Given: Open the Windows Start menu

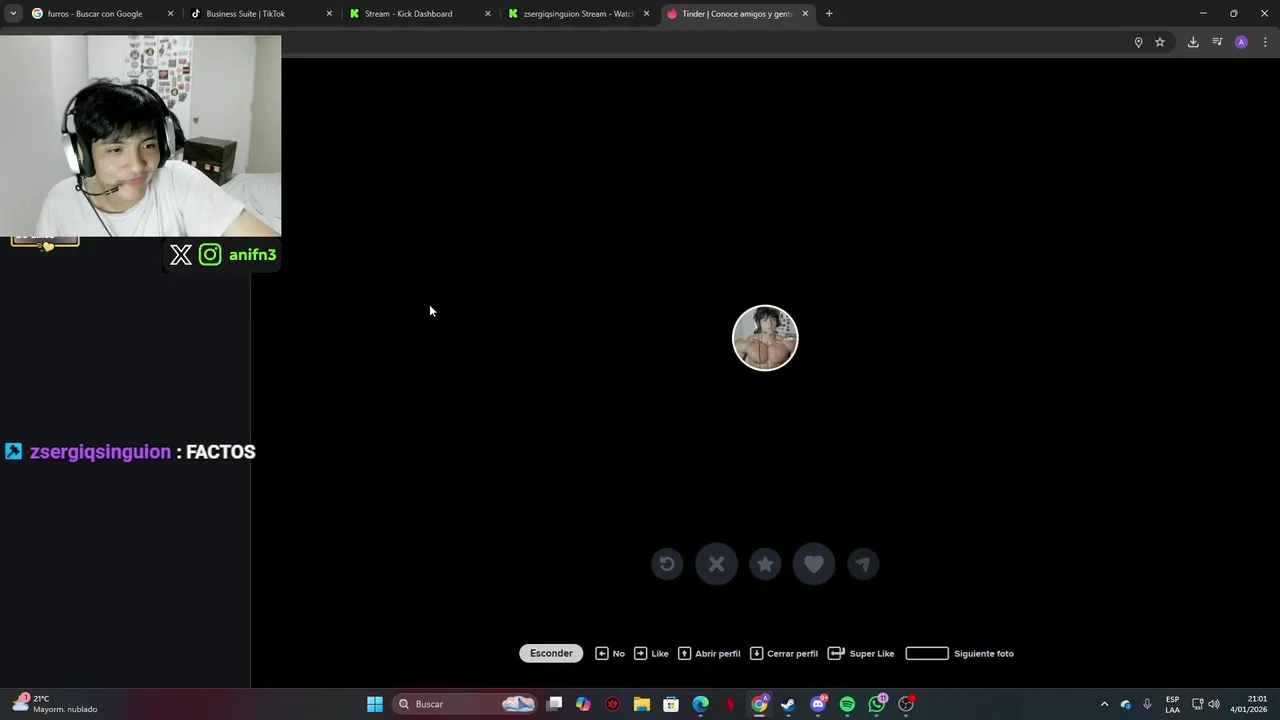Looking at the screenshot, I should coord(375,704).
